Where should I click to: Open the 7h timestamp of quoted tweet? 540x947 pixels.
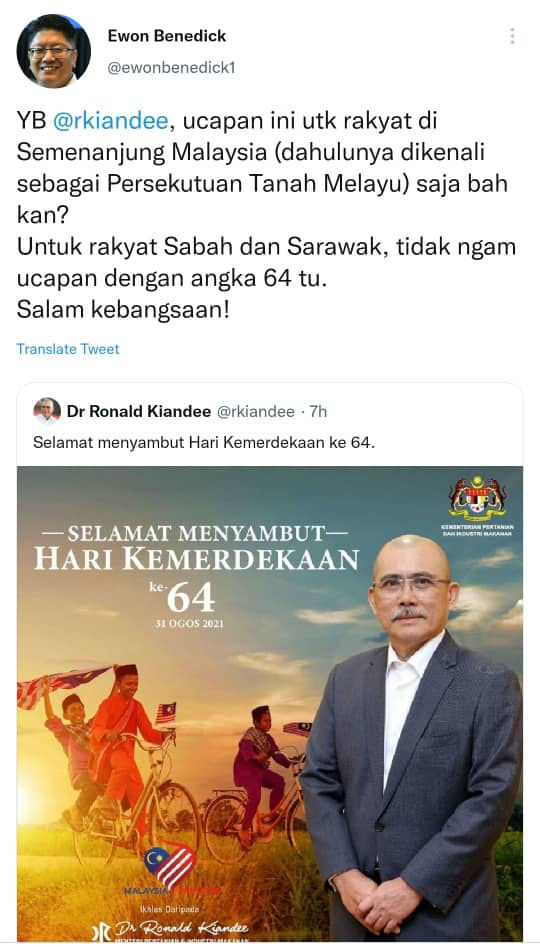pos(318,412)
